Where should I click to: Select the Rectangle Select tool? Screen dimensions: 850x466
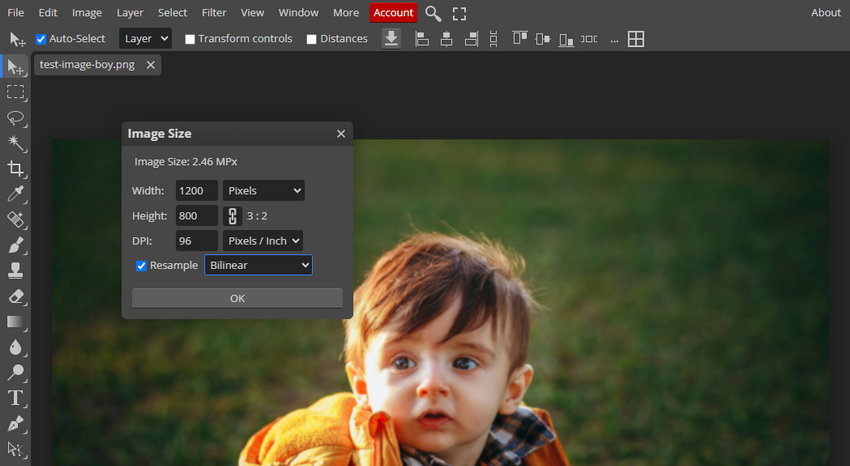(x=15, y=92)
